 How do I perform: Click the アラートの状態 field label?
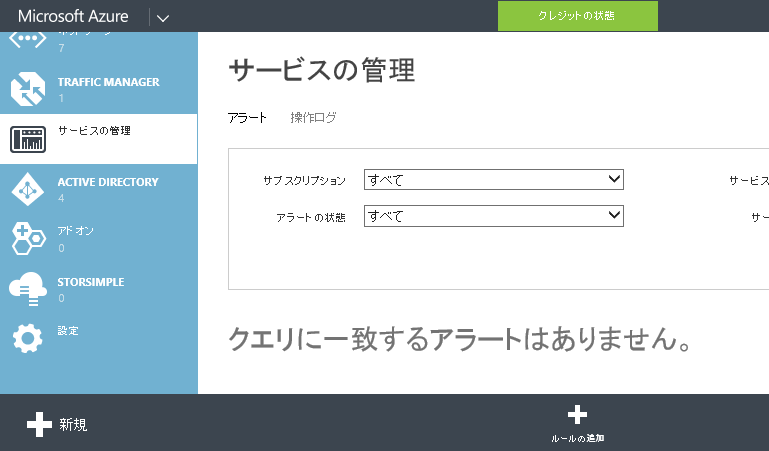pos(310,217)
